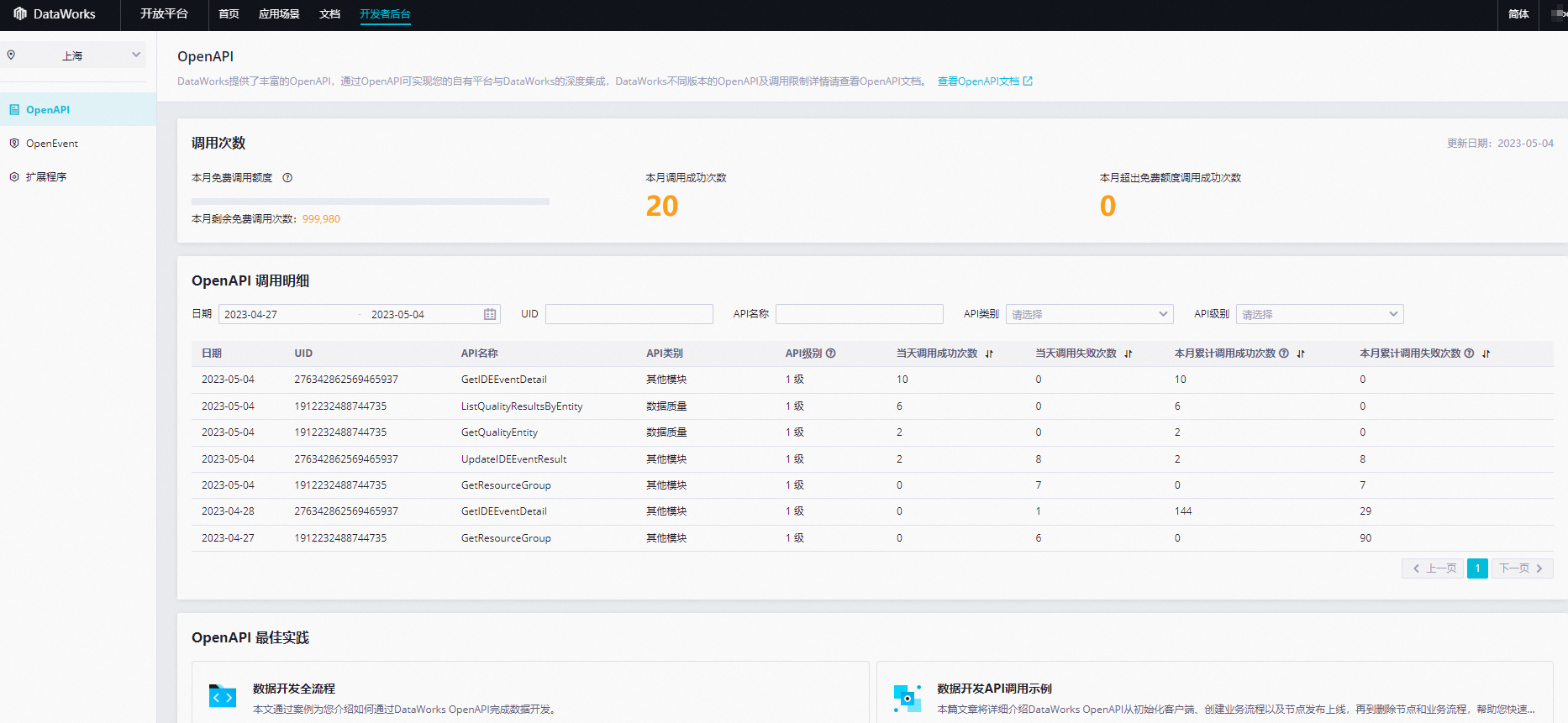Sort by 本月累计调用成功次数 using its sort icon
Image resolution: width=1568 pixels, height=723 pixels.
(1301, 354)
